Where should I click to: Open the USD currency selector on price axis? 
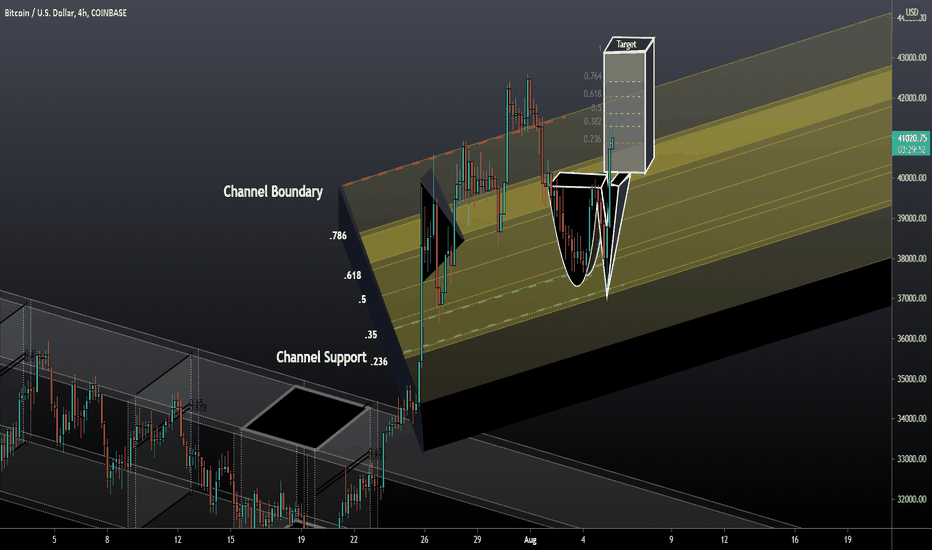pyautogui.click(x=912, y=12)
